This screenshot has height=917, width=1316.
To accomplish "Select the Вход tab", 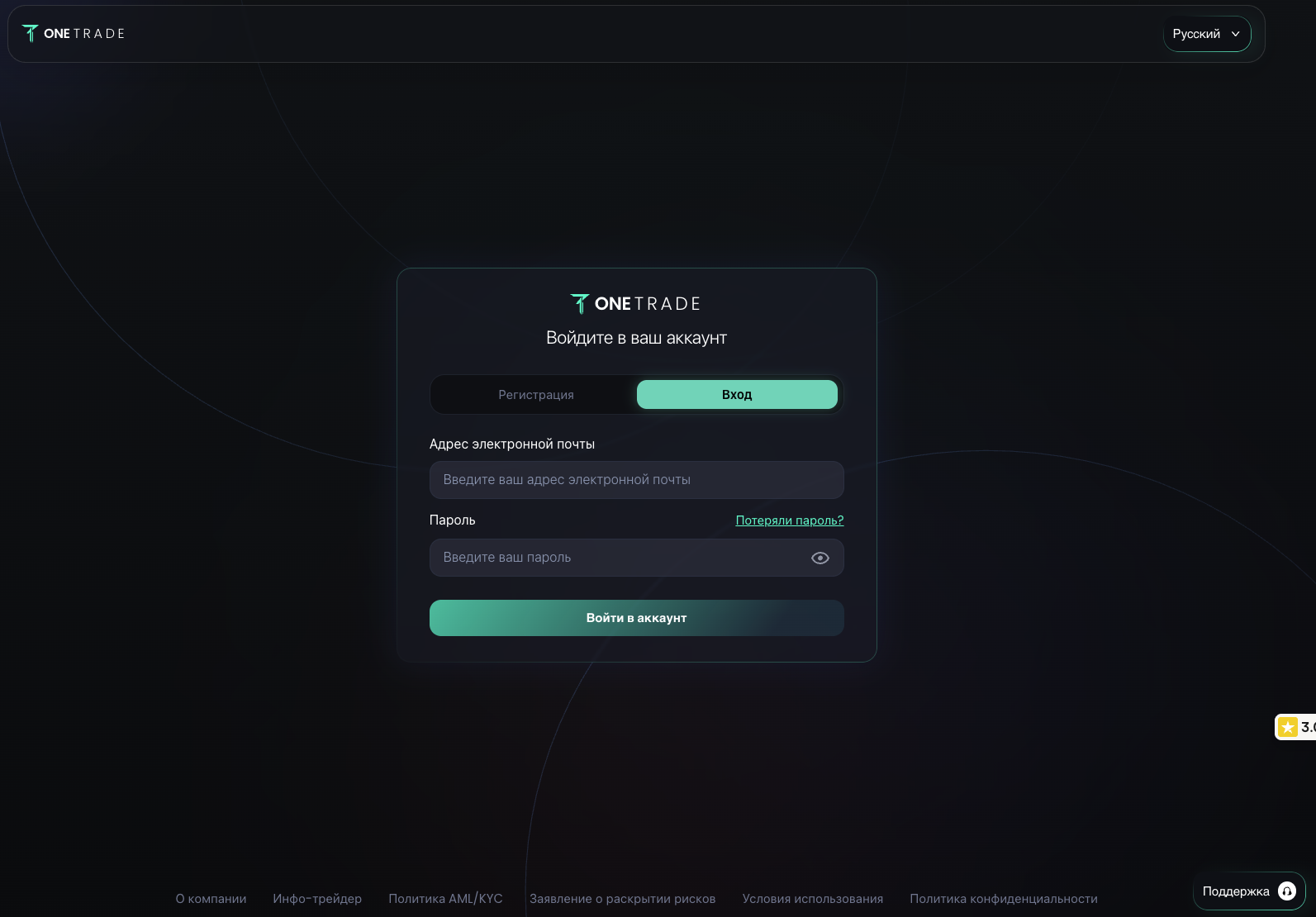I will coord(737,394).
